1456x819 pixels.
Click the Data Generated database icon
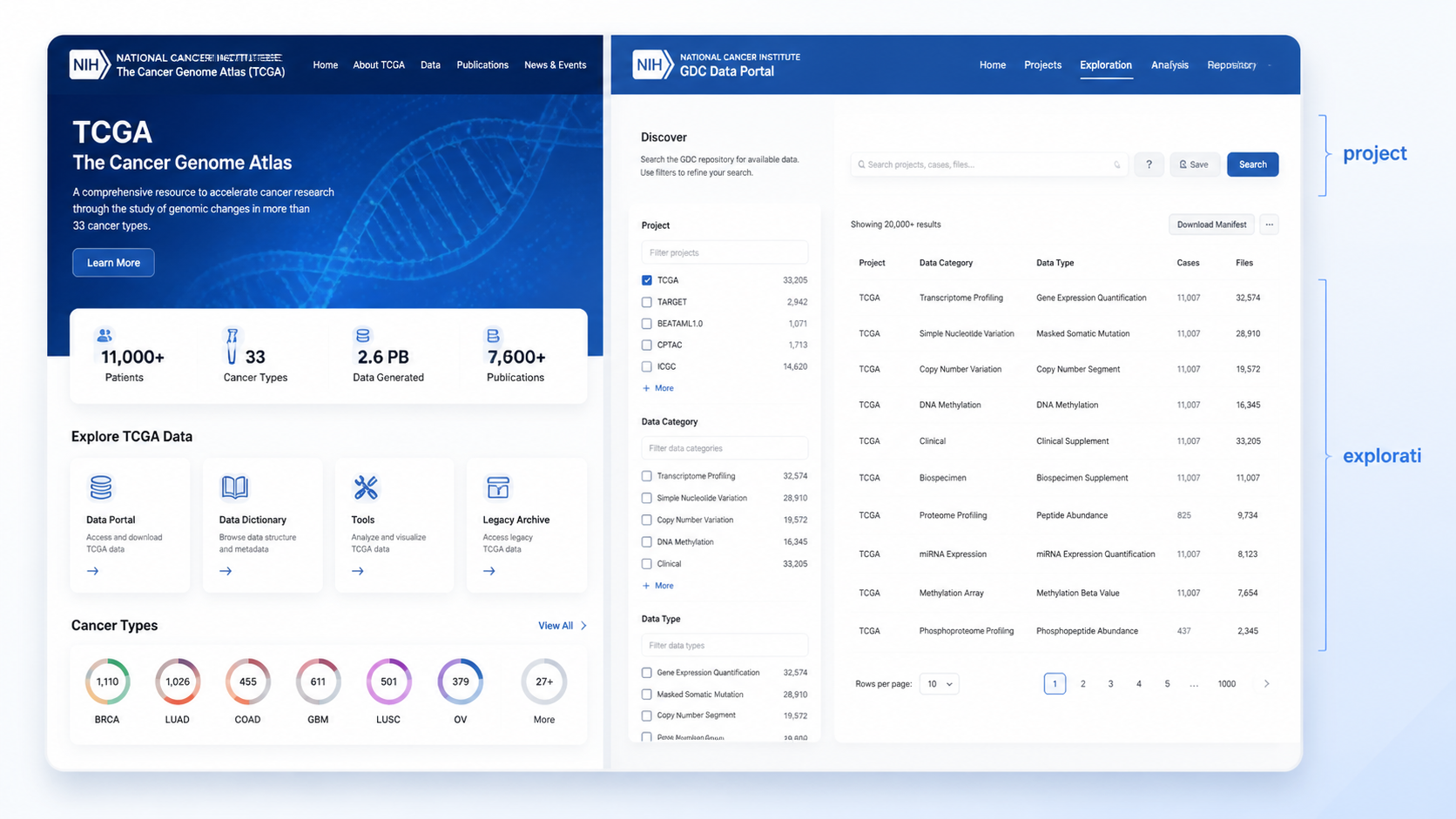pyautogui.click(x=363, y=335)
